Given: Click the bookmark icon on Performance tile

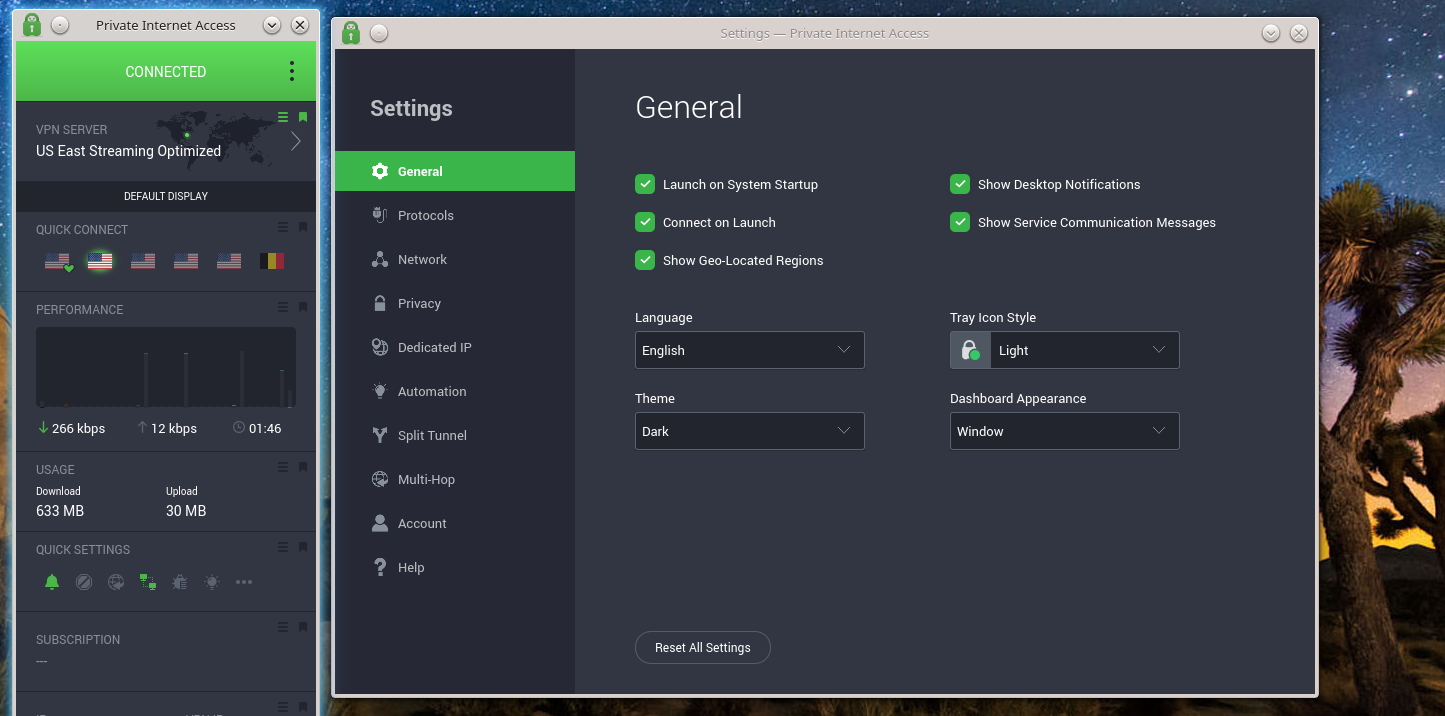Looking at the screenshot, I should (303, 307).
